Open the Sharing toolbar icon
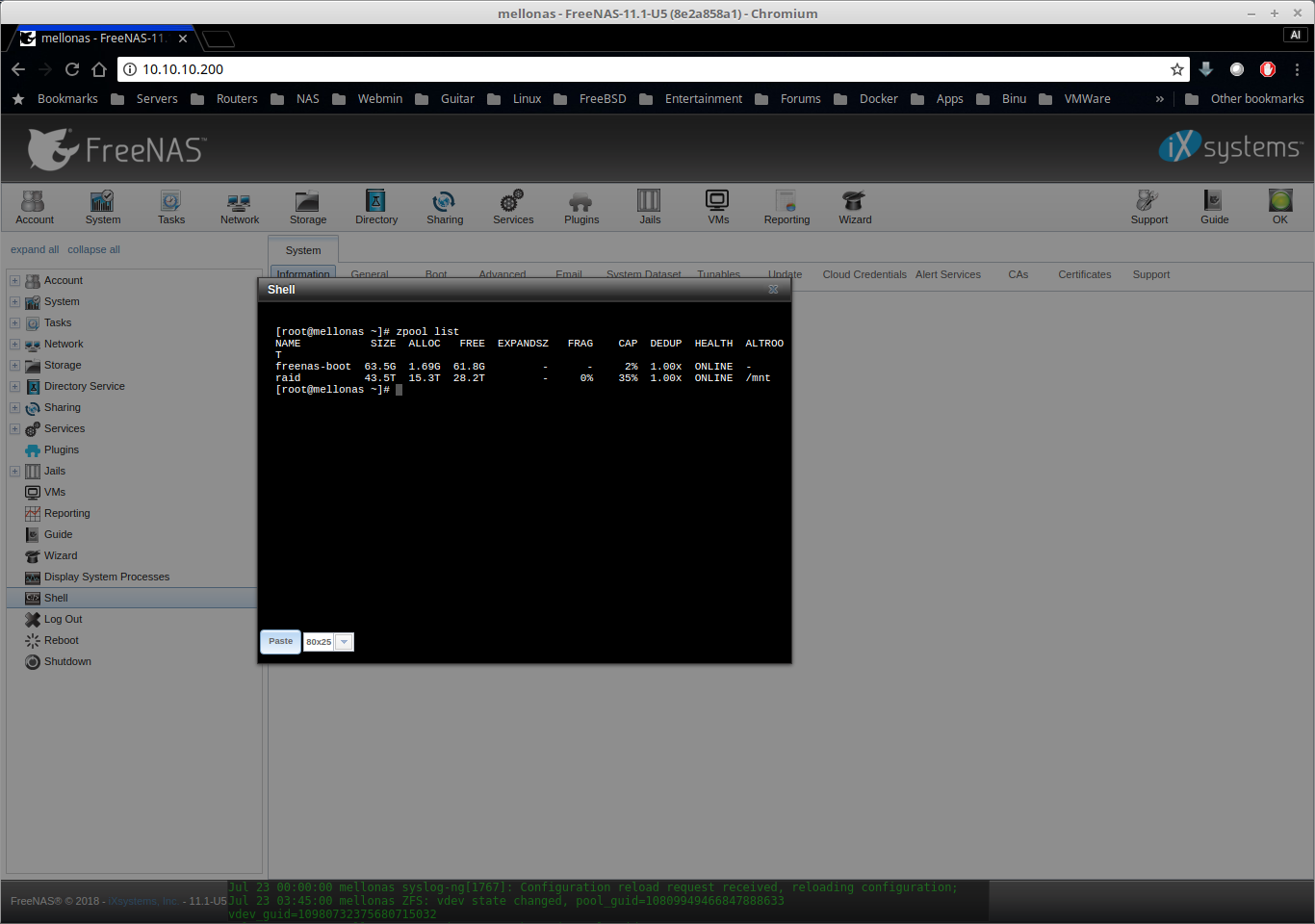This screenshot has width=1315, height=924. 444,207
